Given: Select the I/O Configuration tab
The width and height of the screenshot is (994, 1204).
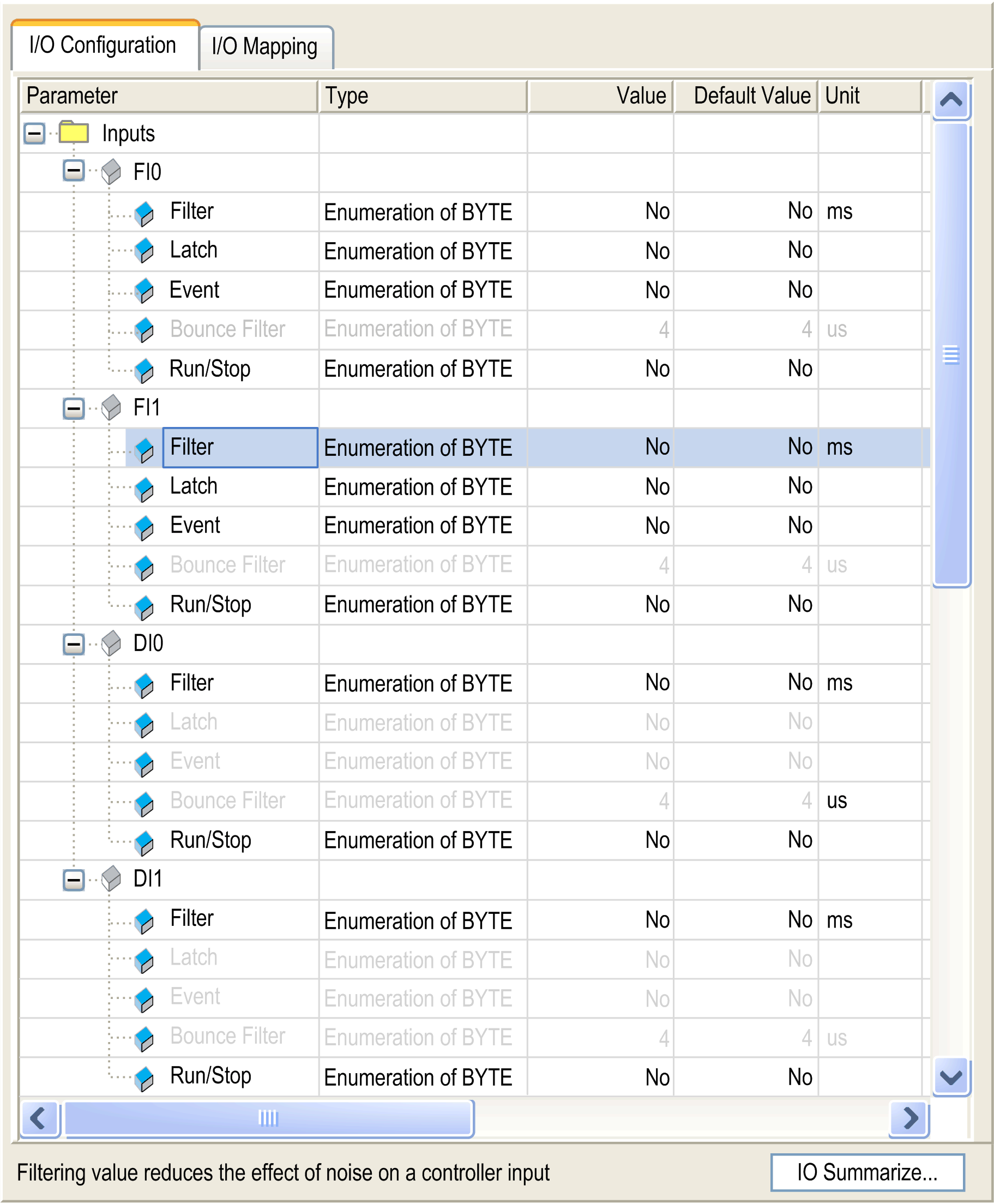Looking at the screenshot, I should pos(103,46).
